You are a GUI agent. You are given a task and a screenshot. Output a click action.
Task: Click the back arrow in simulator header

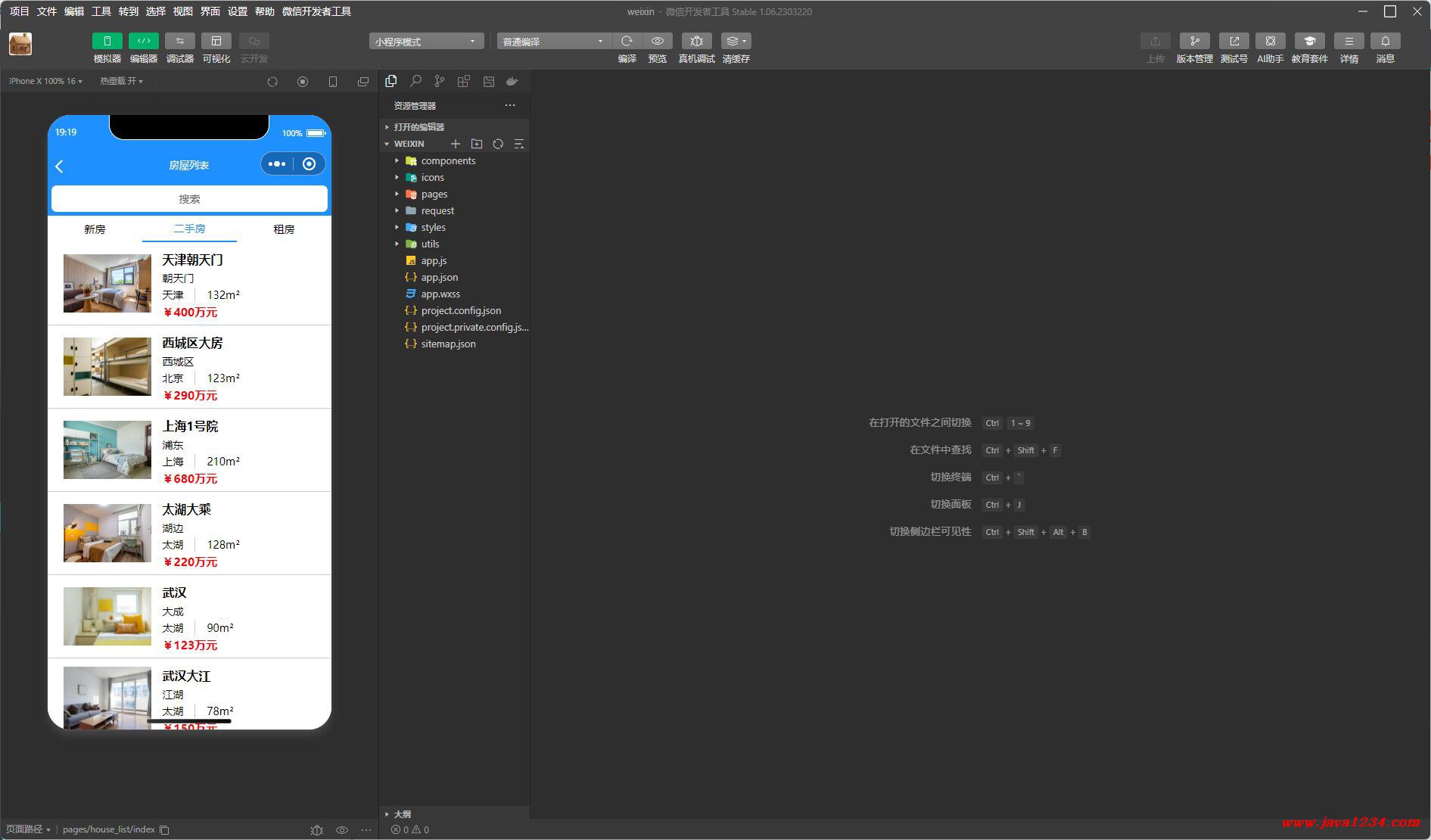coord(60,166)
